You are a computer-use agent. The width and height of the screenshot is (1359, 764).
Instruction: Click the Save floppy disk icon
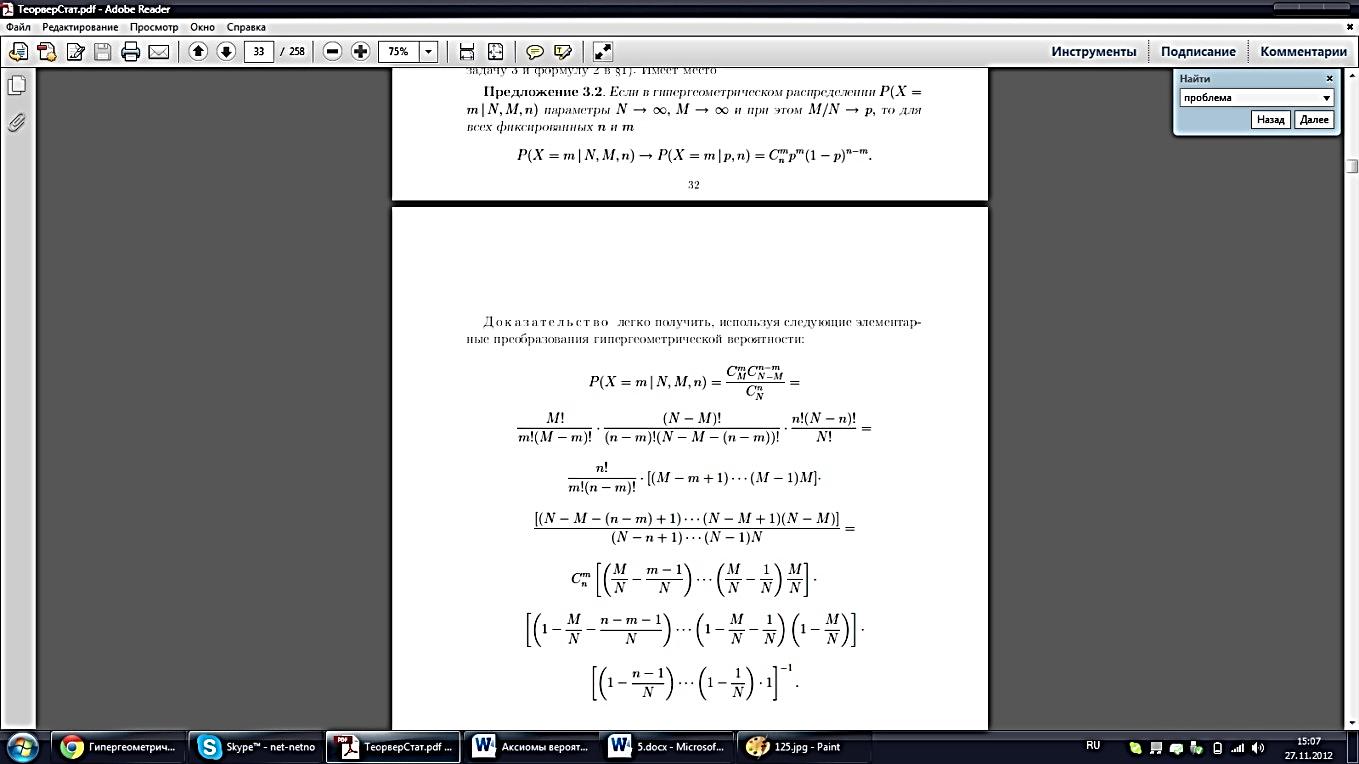pyautogui.click(x=102, y=51)
